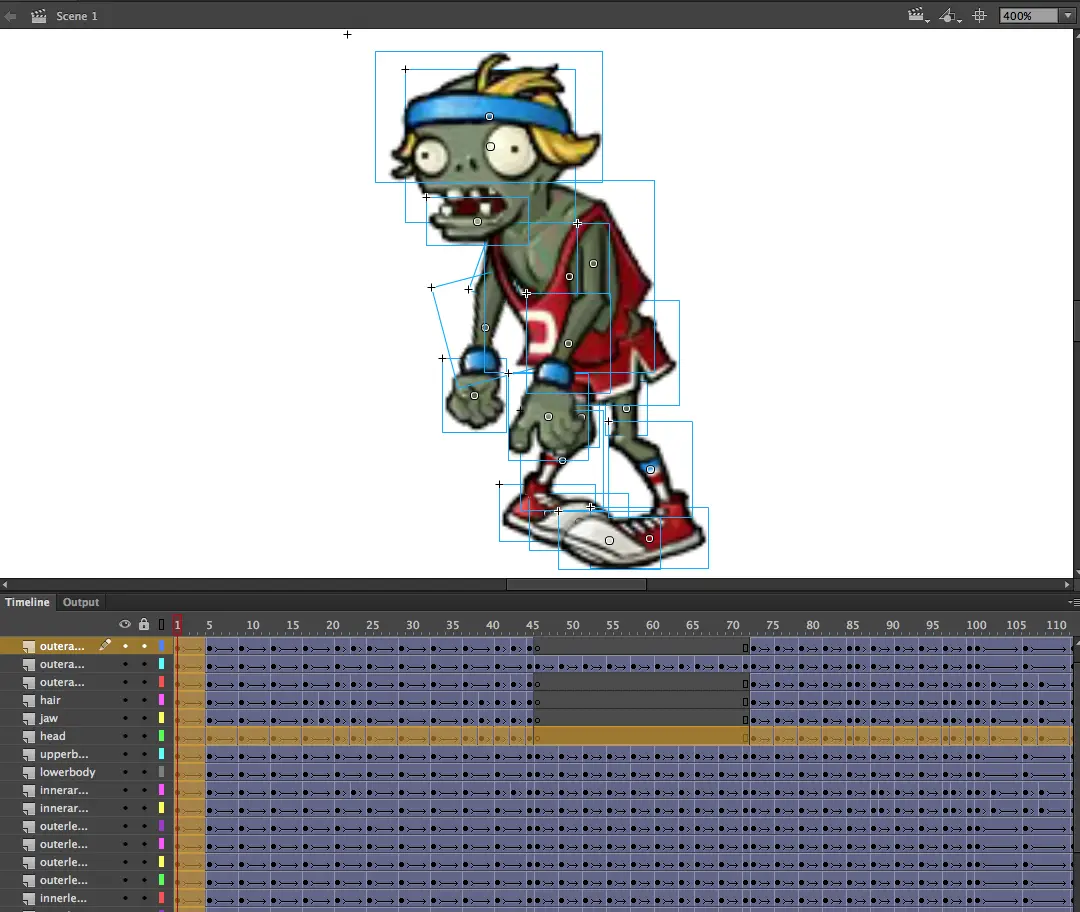Click the Scene 1 label
Viewport: 1080px width, 912px height.
(x=76, y=16)
